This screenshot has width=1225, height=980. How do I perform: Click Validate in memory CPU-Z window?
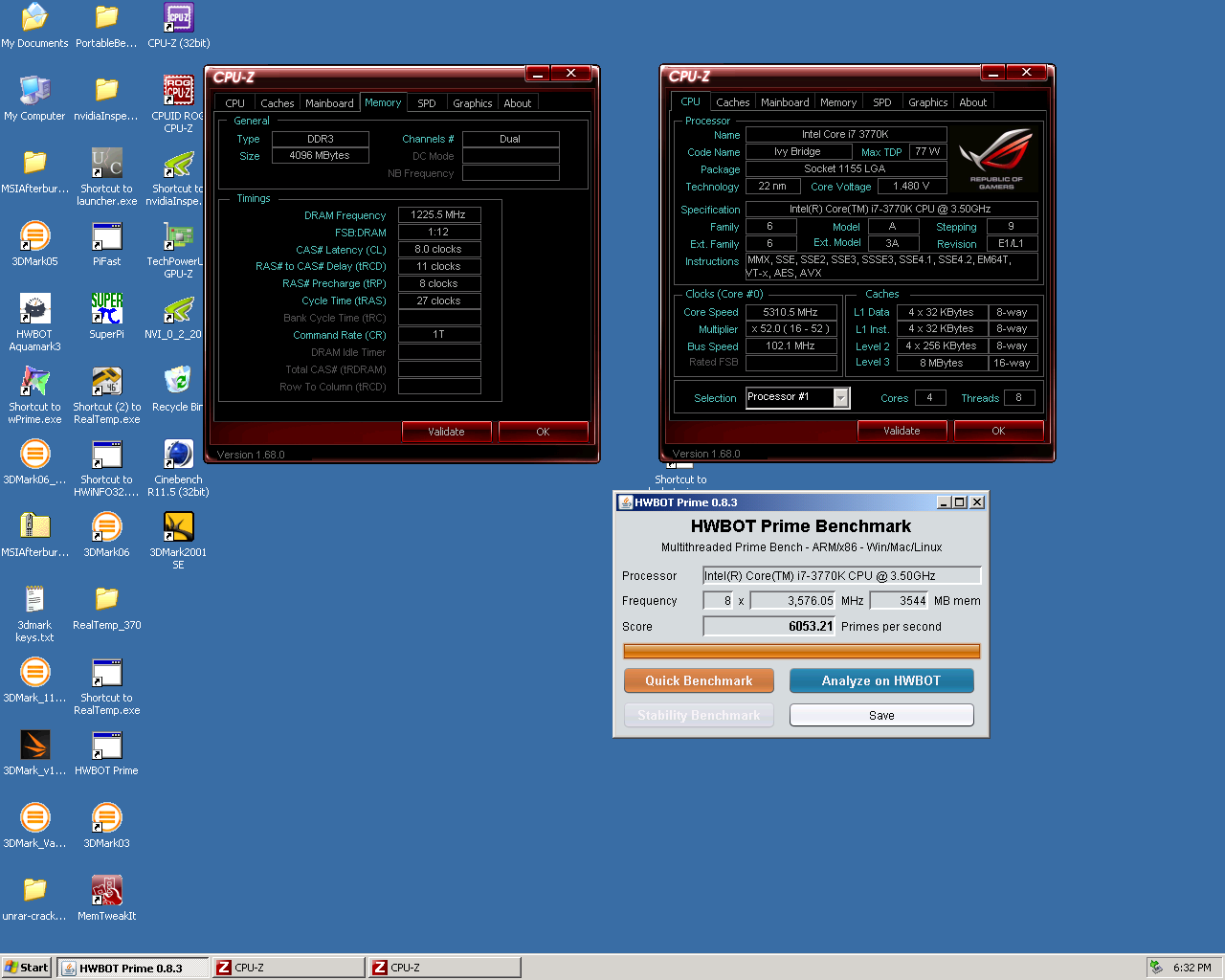[x=446, y=432]
